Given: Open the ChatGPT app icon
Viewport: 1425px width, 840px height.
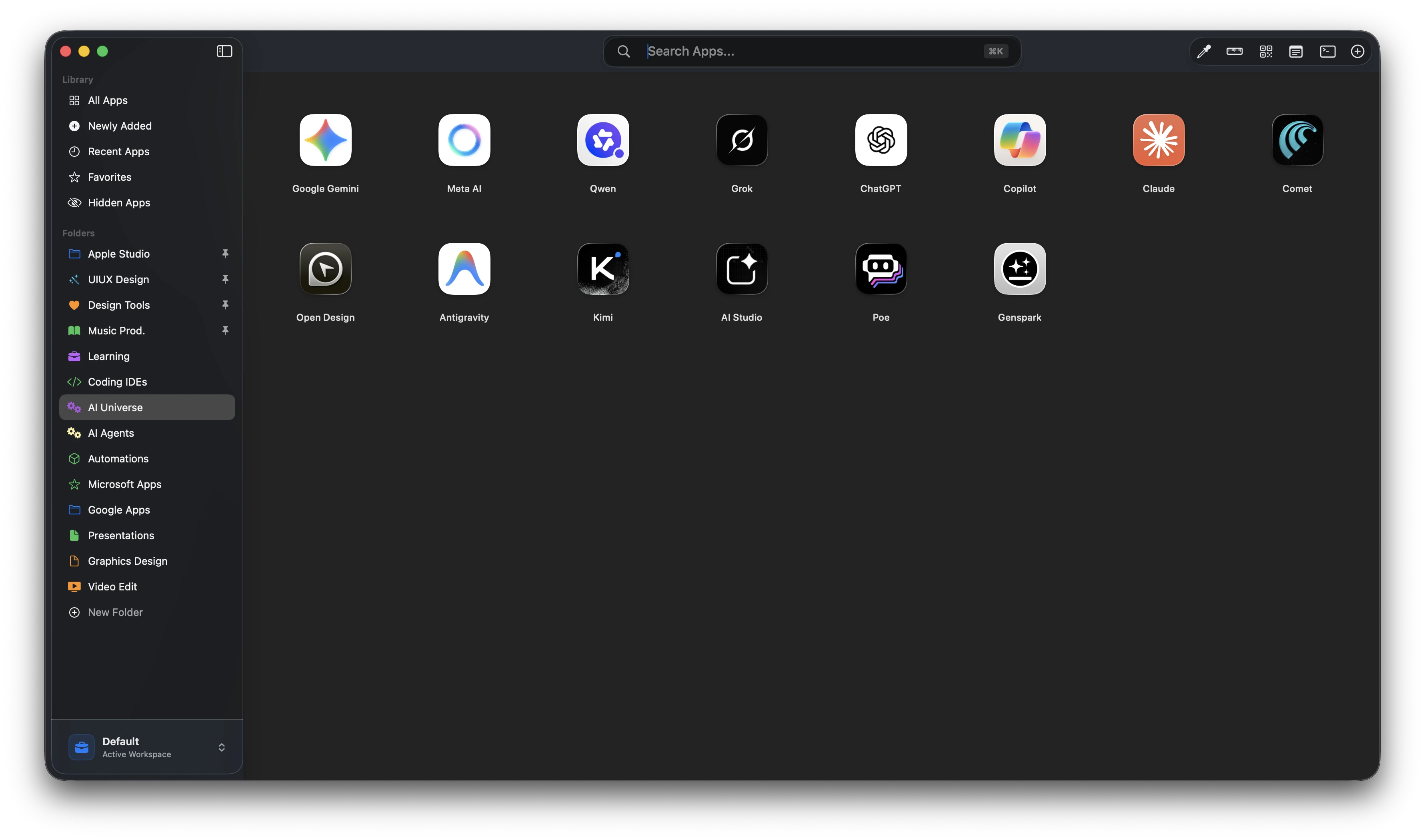Looking at the screenshot, I should pyautogui.click(x=881, y=140).
